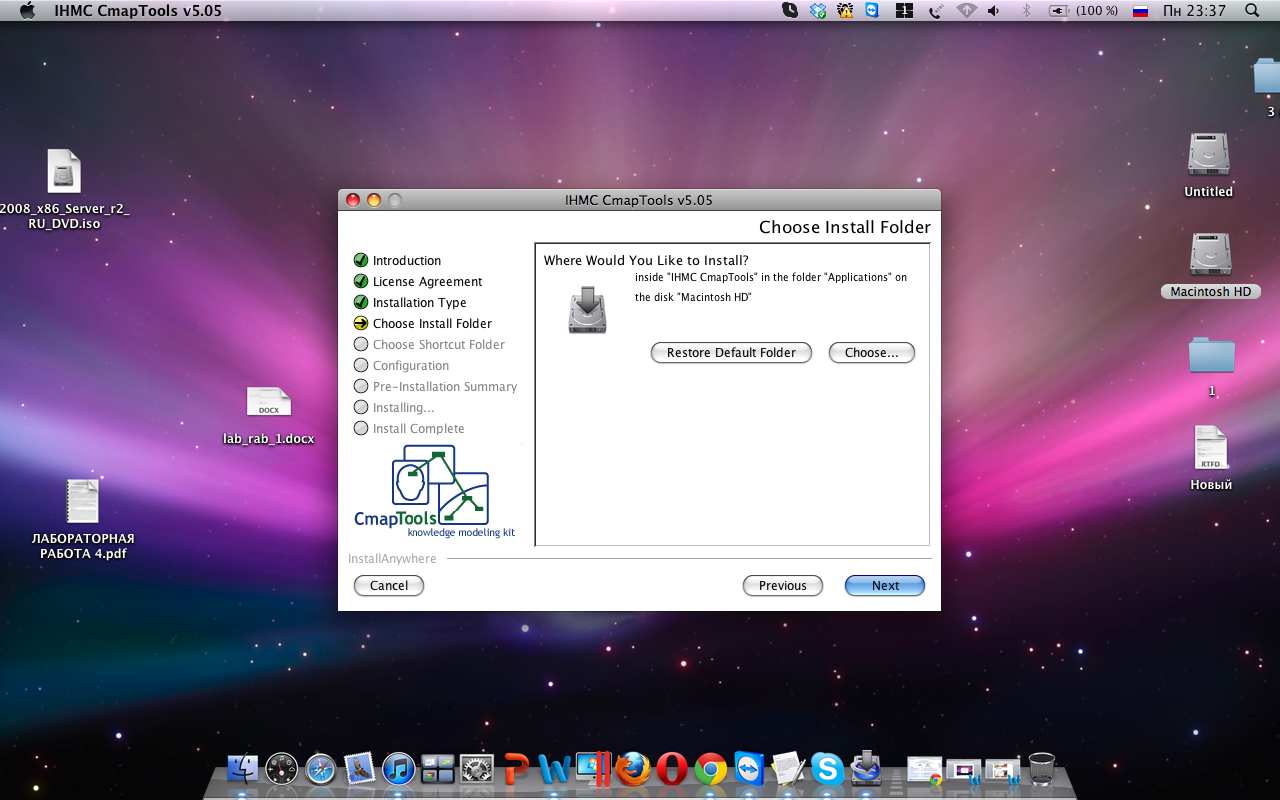Click the License Agreement step

[x=418, y=281]
